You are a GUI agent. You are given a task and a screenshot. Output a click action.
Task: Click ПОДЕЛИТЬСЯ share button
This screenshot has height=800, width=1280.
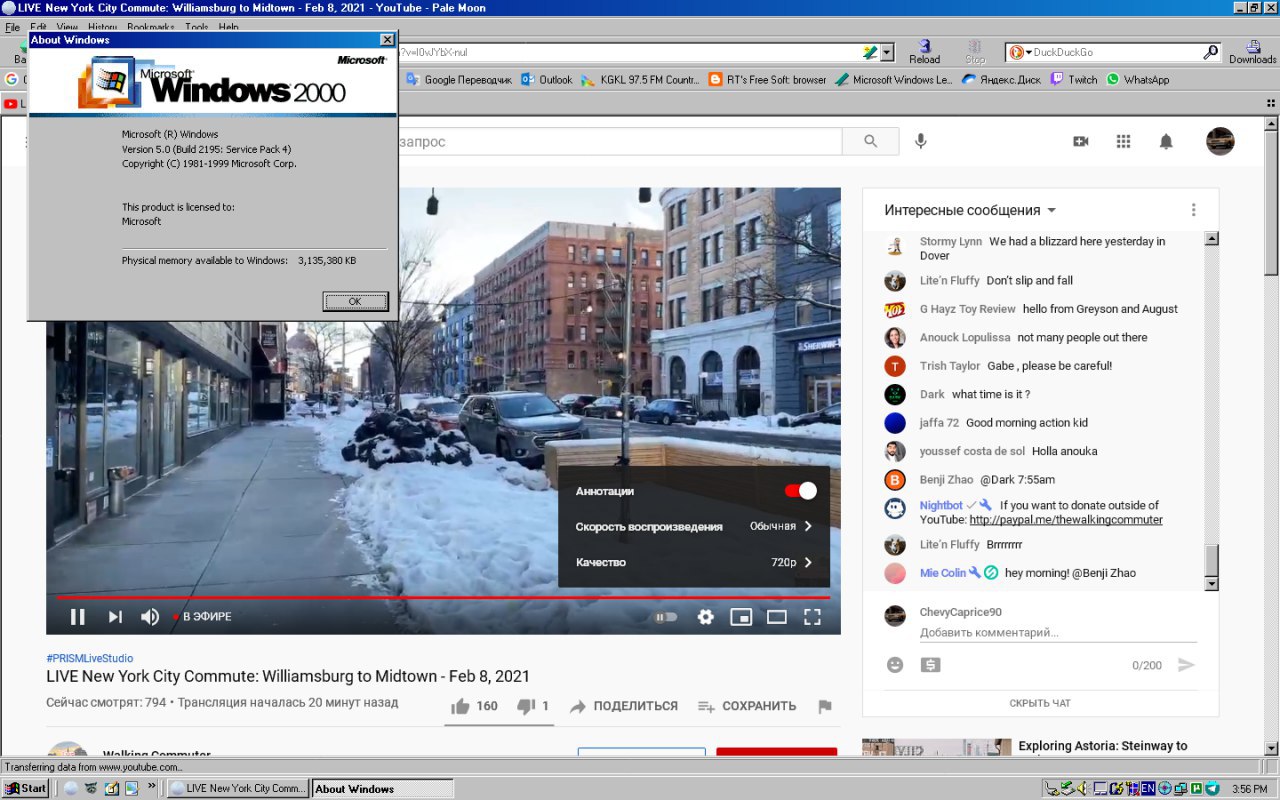tap(624, 706)
